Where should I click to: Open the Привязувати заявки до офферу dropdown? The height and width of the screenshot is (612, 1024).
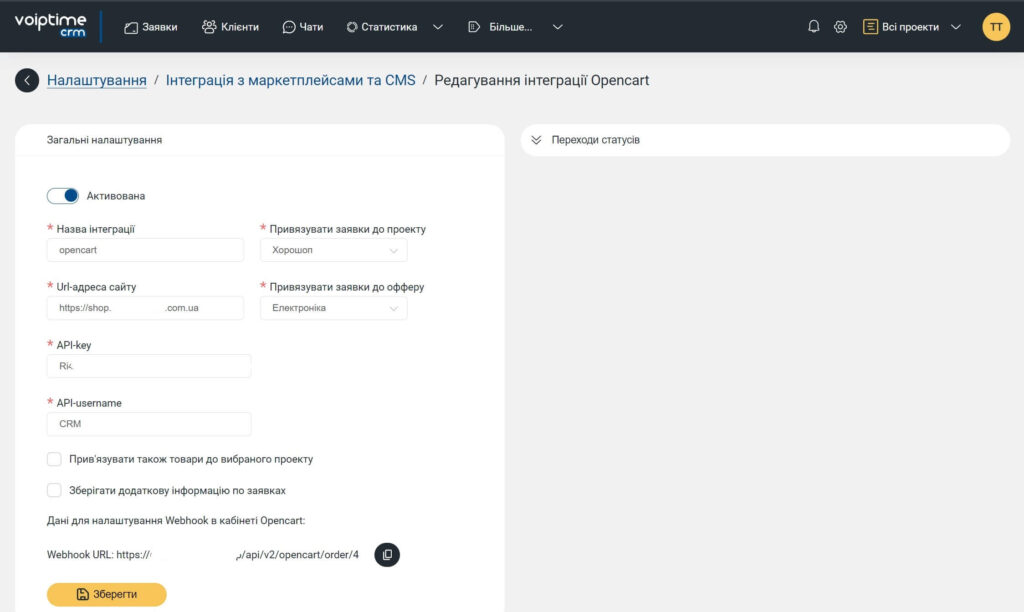coord(334,308)
